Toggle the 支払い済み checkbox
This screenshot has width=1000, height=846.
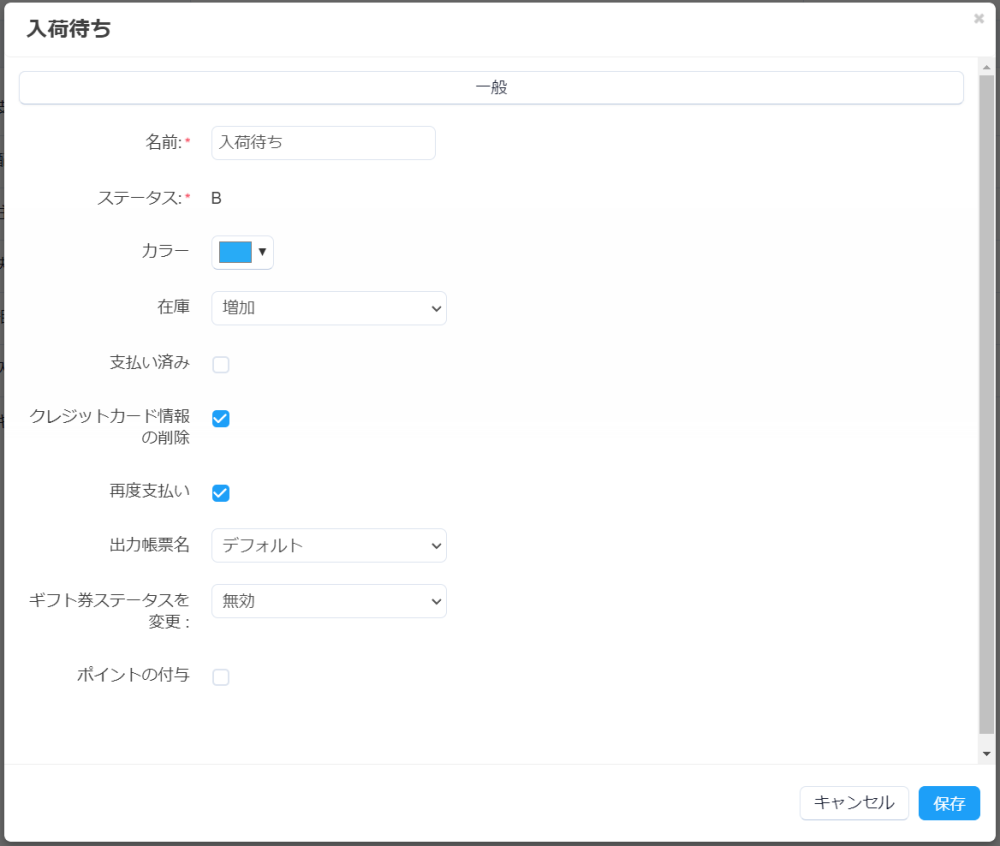pyautogui.click(x=221, y=365)
